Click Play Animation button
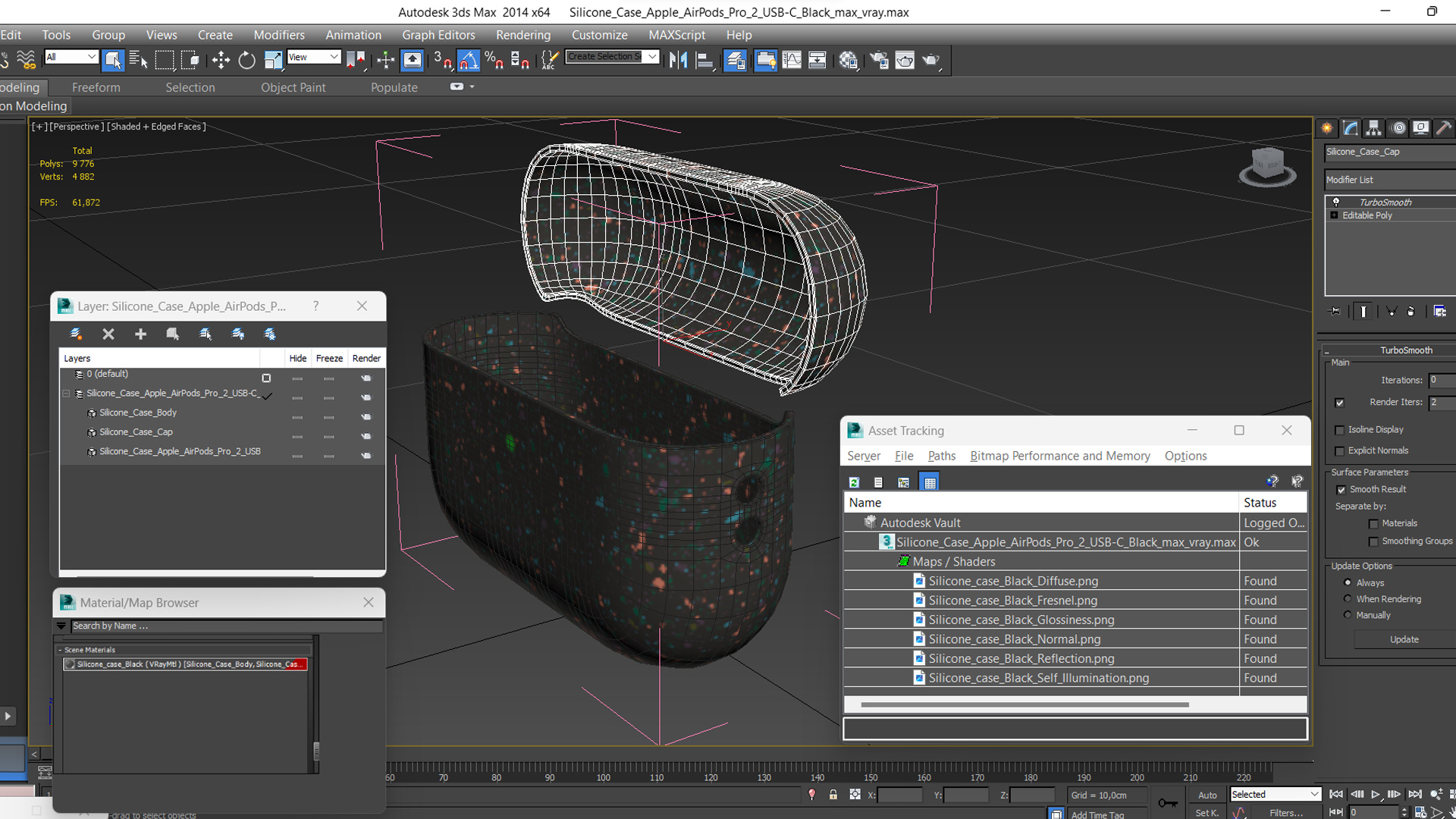This screenshot has height=819, width=1456. [x=1376, y=794]
